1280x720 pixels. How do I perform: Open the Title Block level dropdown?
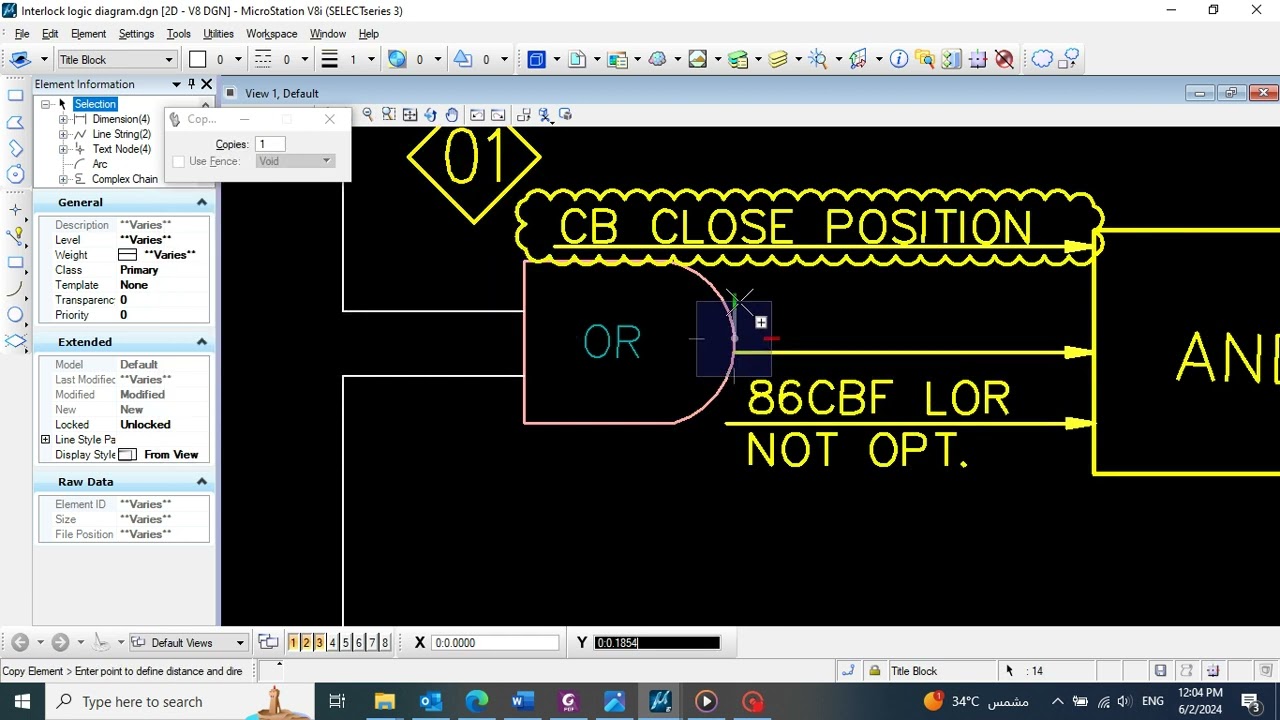click(116, 60)
